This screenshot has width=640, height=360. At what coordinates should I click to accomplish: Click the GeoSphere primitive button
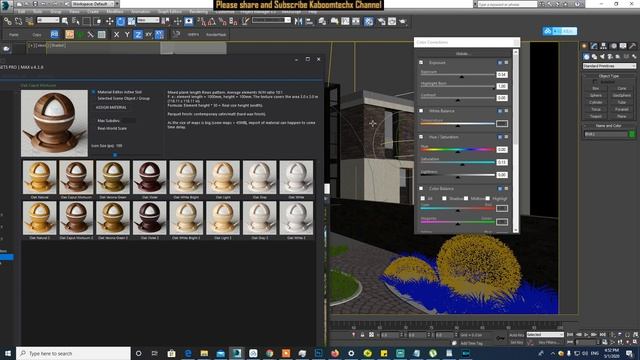pos(622,95)
